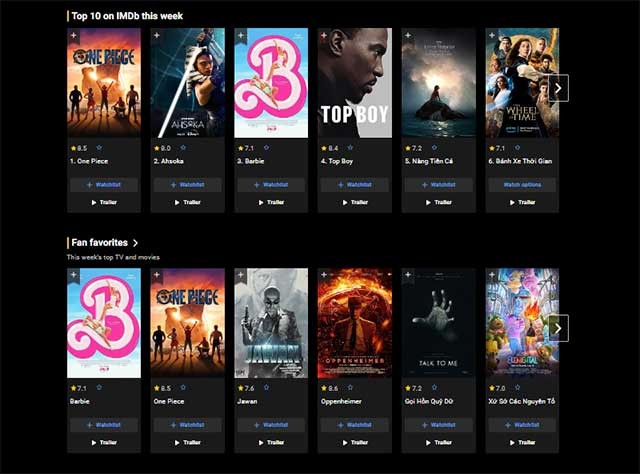Toggle Watchlist for Oppenheimer in Fan favorites
The height and width of the screenshot is (474, 640).
[x=355, y=425]
